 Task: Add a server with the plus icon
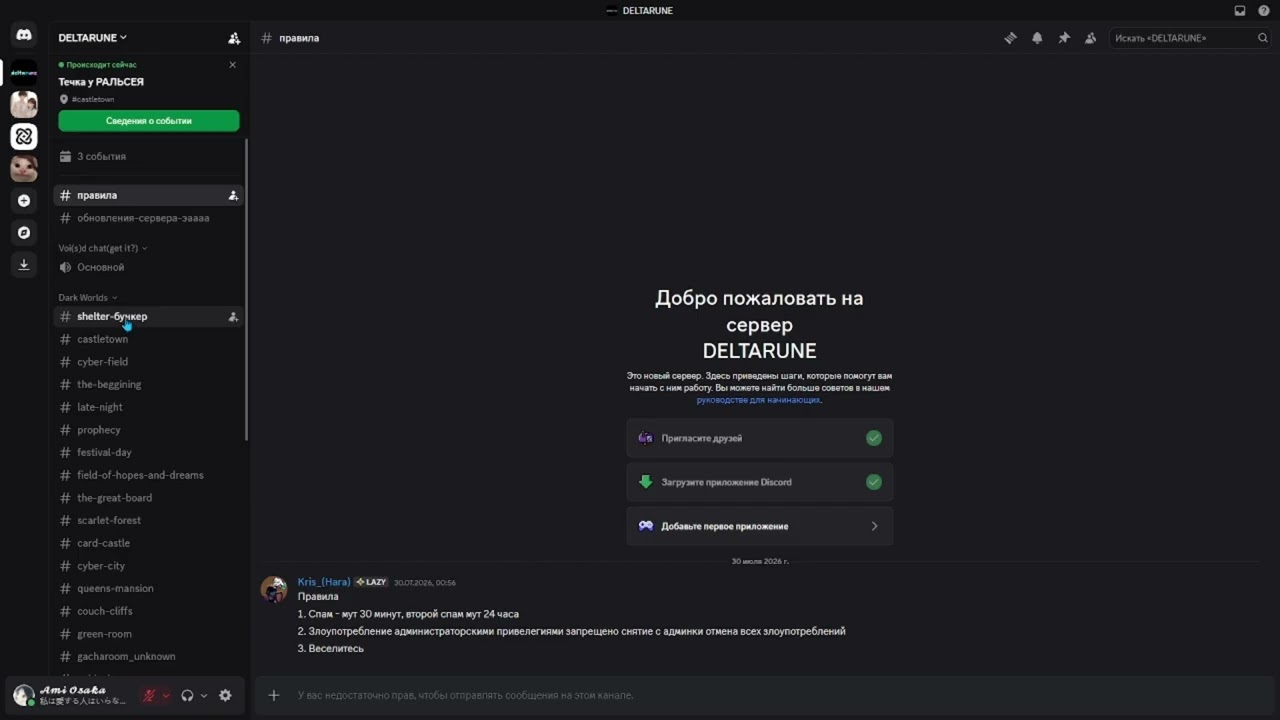click(x=24, y=200)
